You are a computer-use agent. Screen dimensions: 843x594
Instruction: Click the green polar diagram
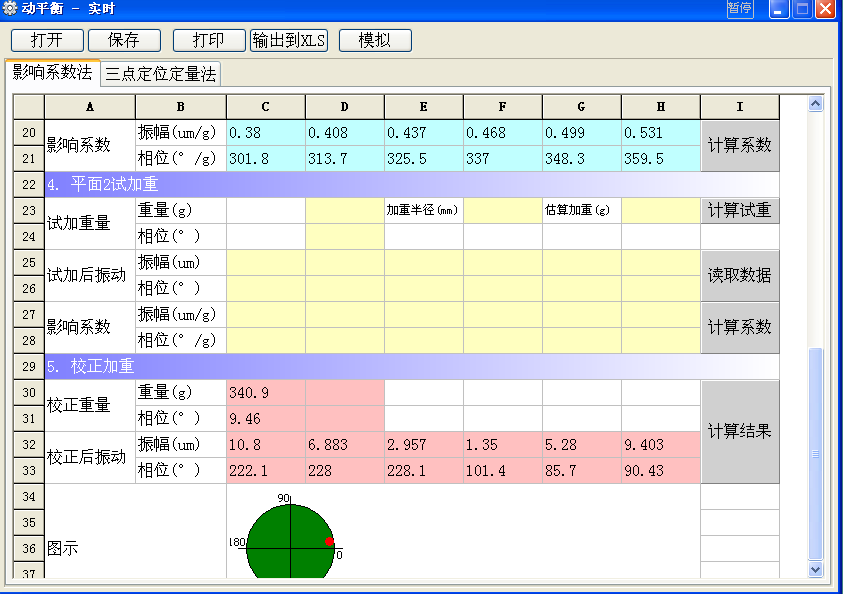[x=290, y=541]
